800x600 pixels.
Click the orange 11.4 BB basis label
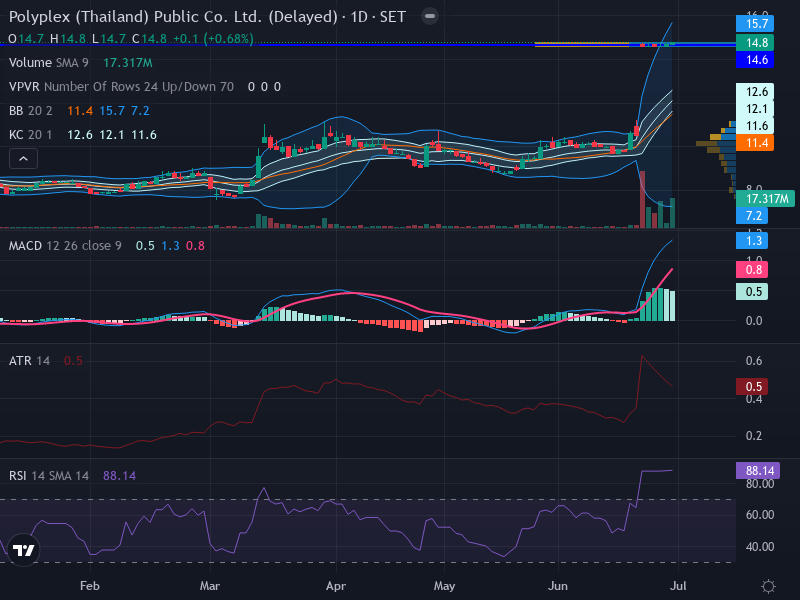point(755,142)
